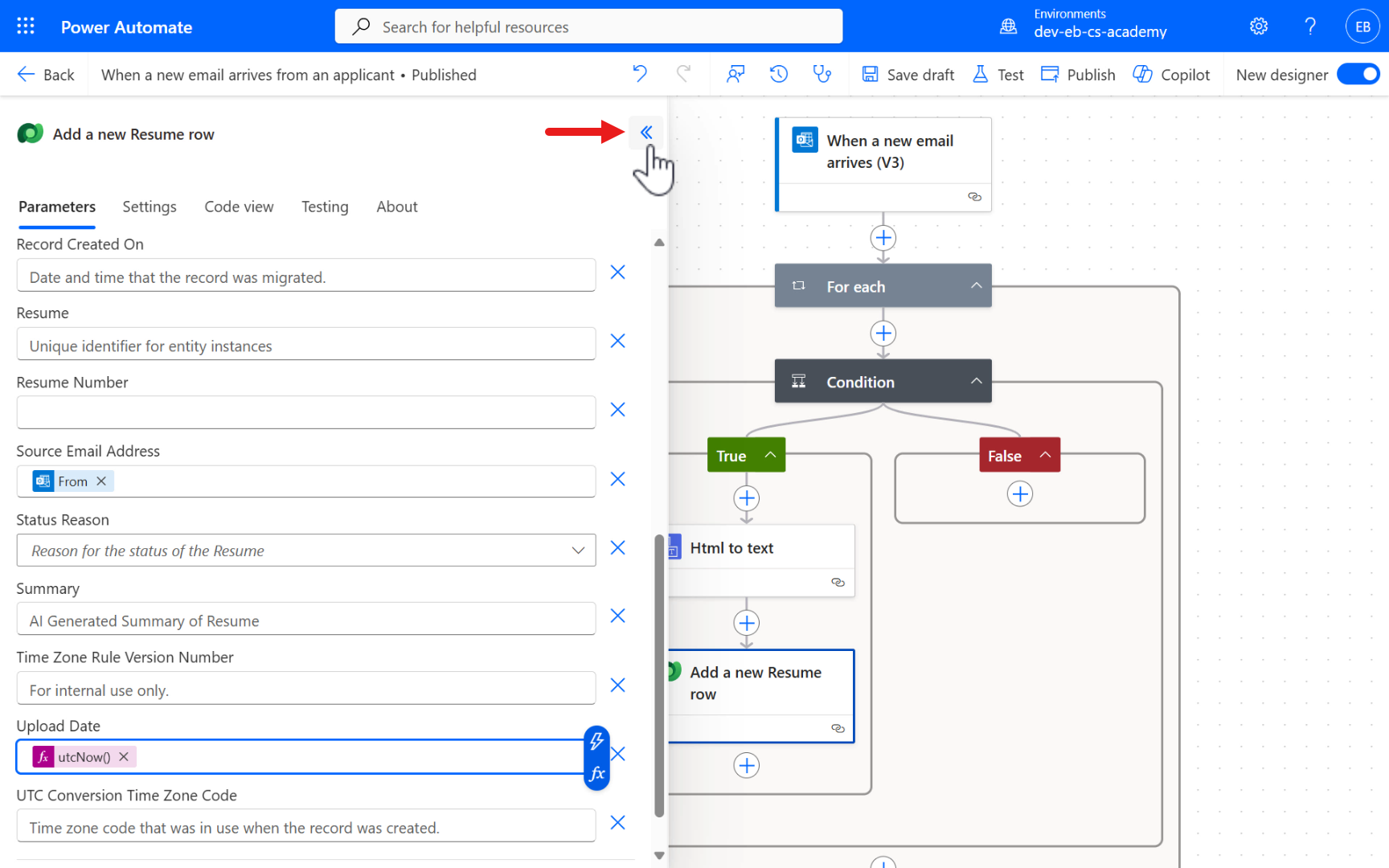The width and height of the screenshot is (1389, 868).
Task: Insert expression via fx button on Upload Date
Action: coord(596,773)
